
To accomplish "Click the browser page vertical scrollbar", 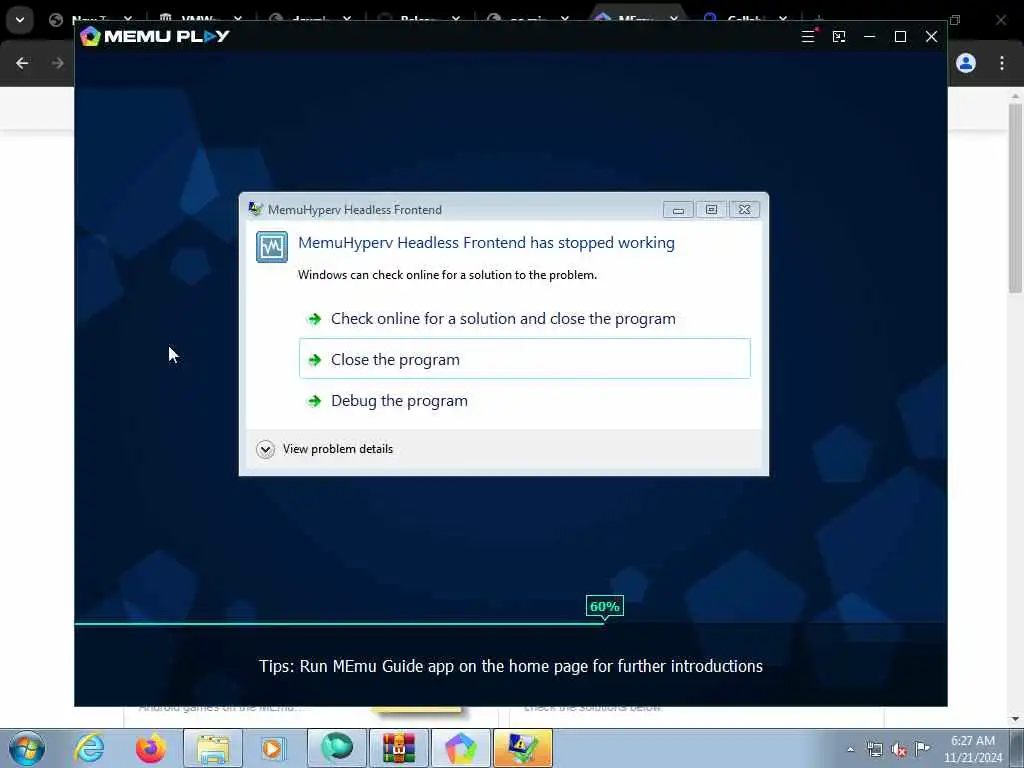I will (1015, 196).
